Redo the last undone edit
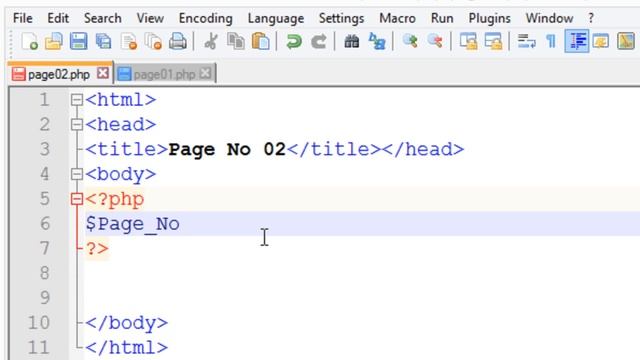640x360 pixels. tap(319, 42)
